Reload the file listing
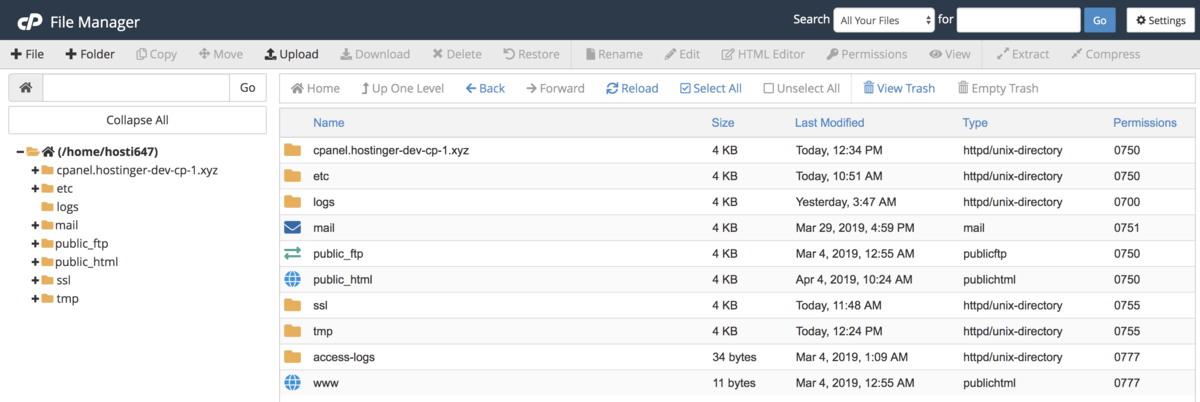Screen dimensions: 1200x402 (x=632, y=88)
